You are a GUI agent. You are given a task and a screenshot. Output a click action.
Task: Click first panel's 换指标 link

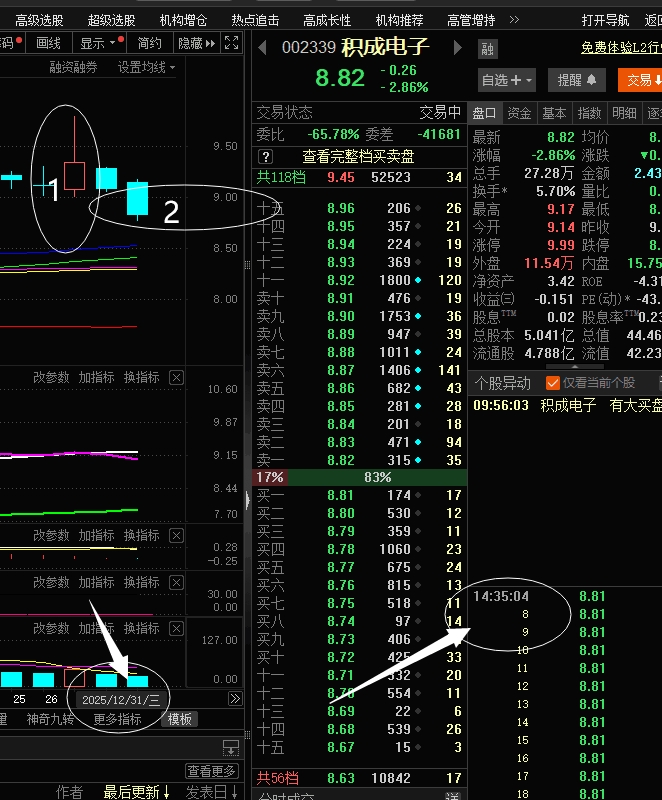pyautogui.click(x=142, y=378)
